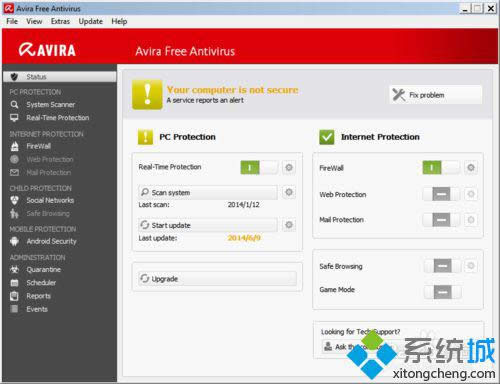Open Scheduler in the sidebar
The height and width of the screenshot is (384, 500).
coord(41,283)
